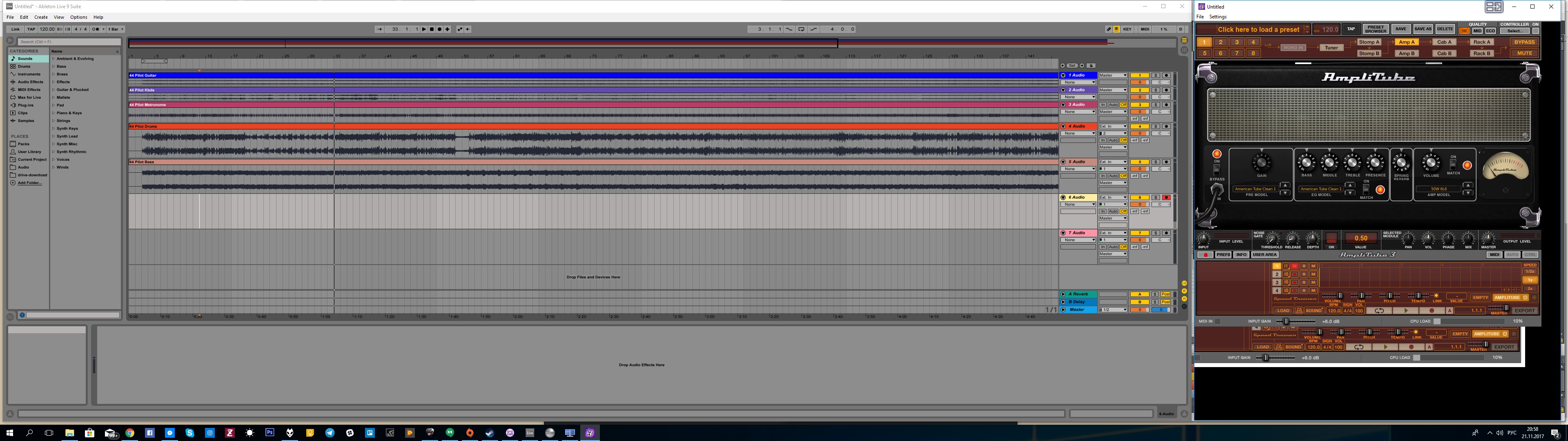Fold the 2 Audio track triangle
1568x441 pixels.
[1063, 90]
